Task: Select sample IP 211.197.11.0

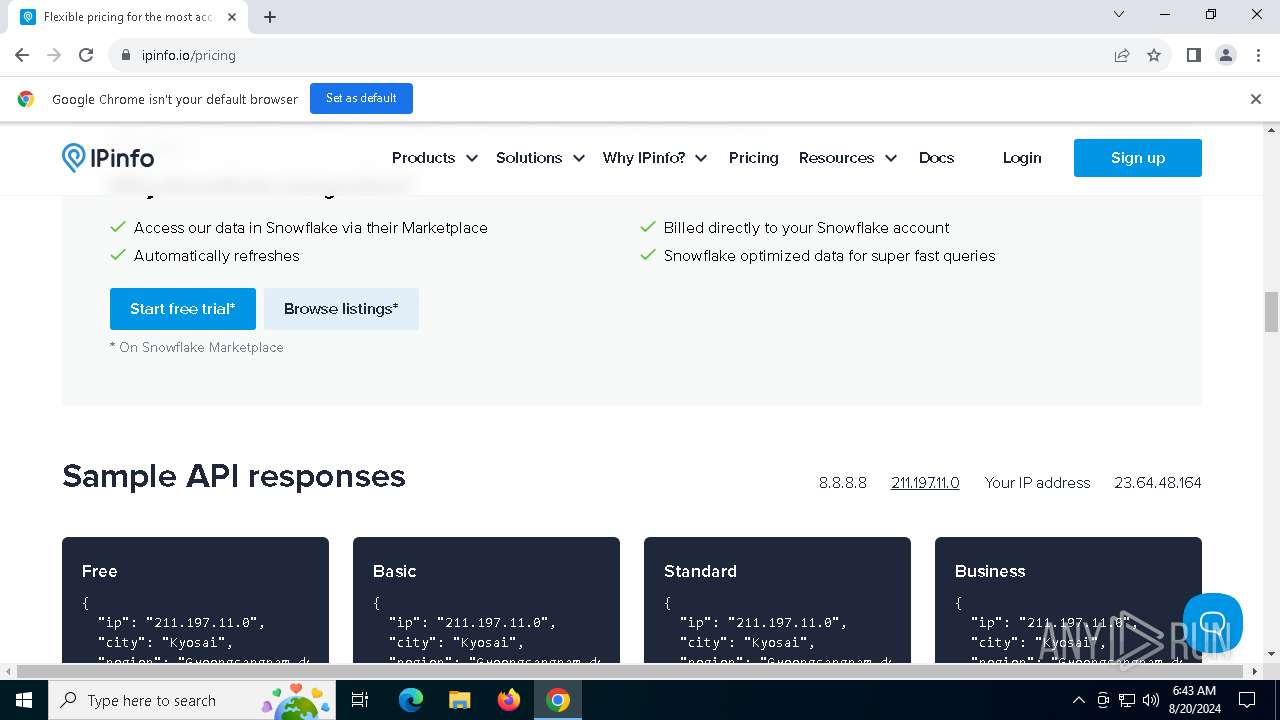Action: click(925, 483)
